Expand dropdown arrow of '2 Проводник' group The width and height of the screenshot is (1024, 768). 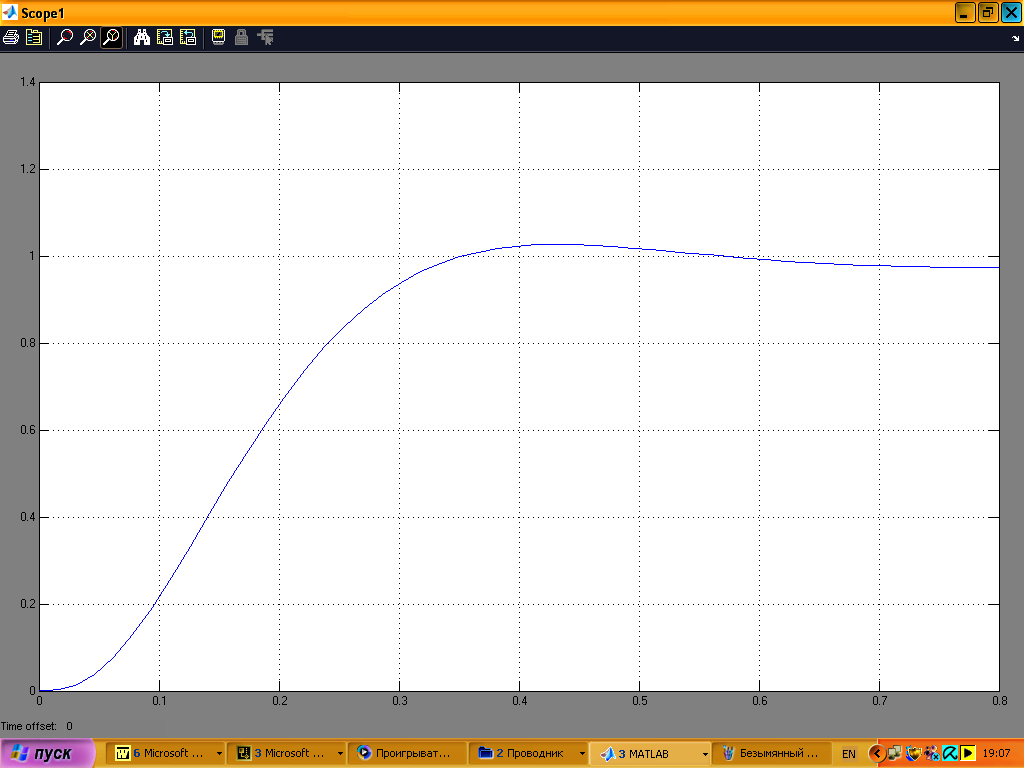coord(583,754)
